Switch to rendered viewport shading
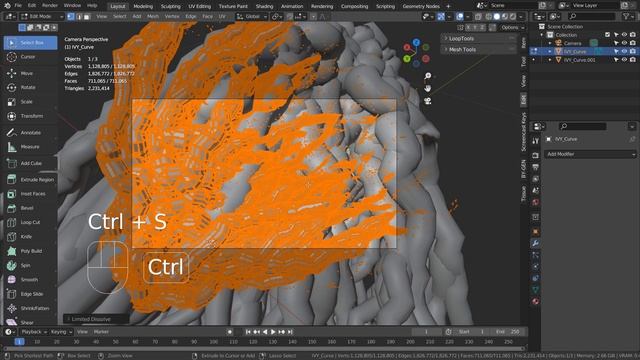Screen dimensions: 640x360 [x=513, y=17]
